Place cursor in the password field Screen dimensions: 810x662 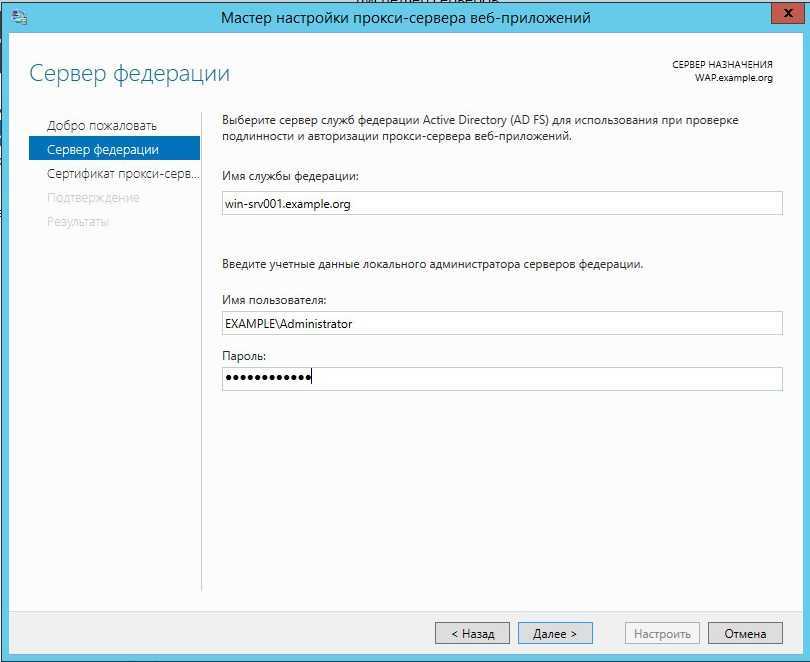tap(502, 378)
